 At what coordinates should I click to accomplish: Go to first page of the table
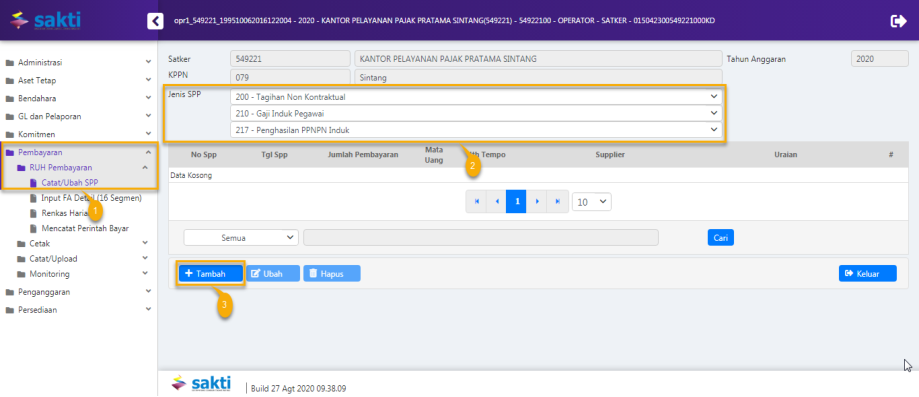pos(476,201)
